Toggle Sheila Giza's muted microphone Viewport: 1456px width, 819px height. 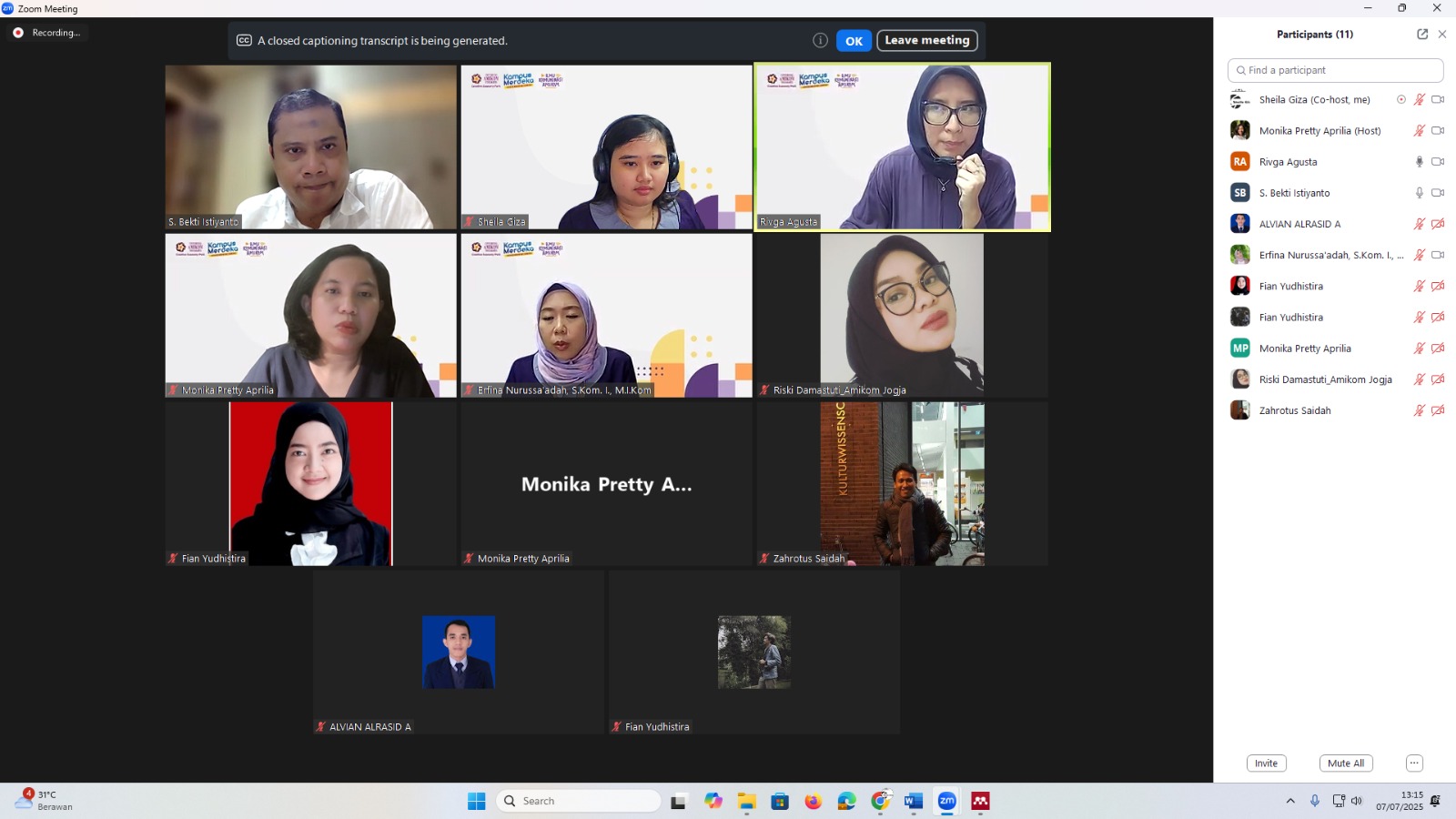[x=1419, y=100]
